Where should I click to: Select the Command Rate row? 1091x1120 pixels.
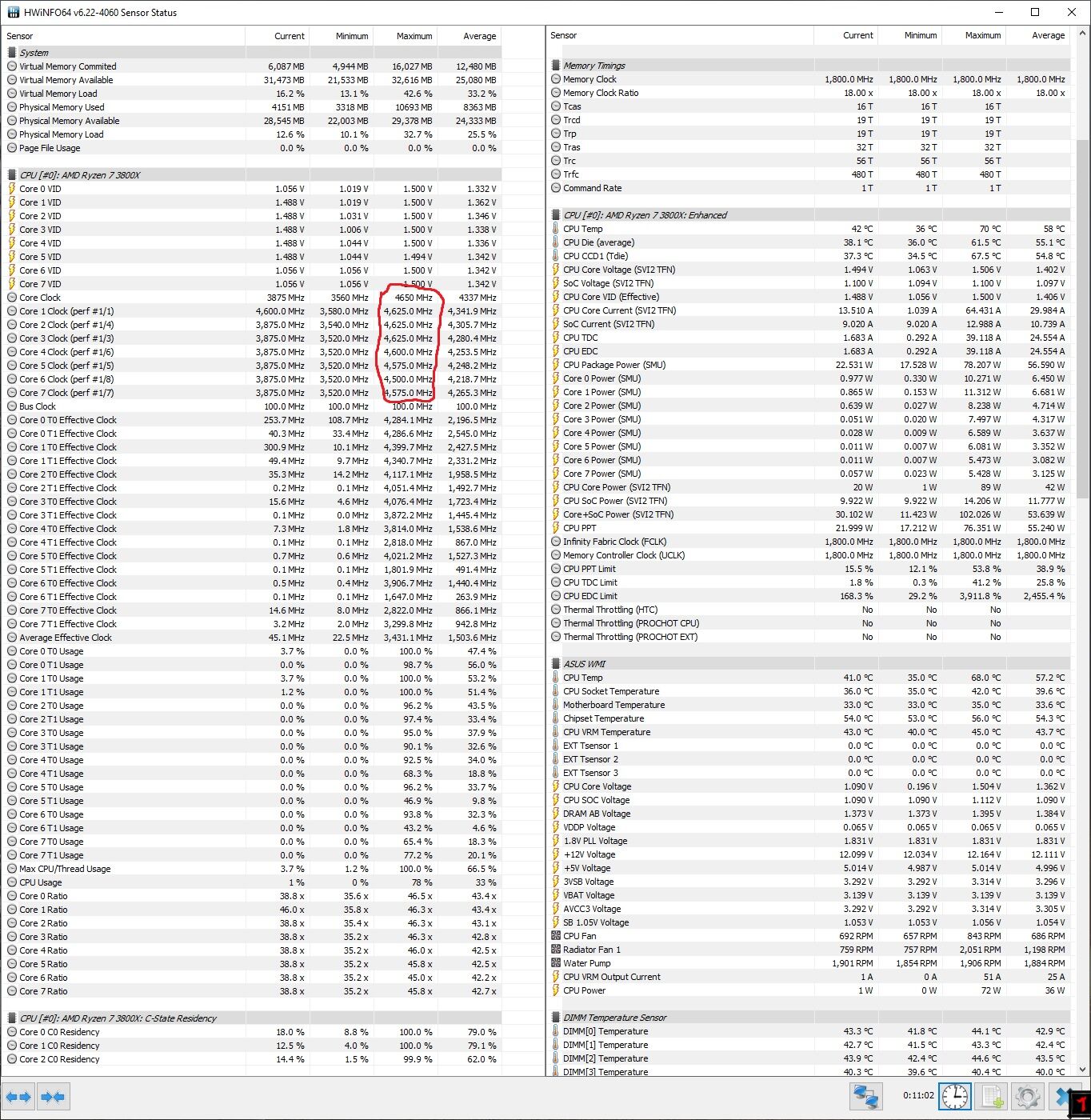(809, 188)
